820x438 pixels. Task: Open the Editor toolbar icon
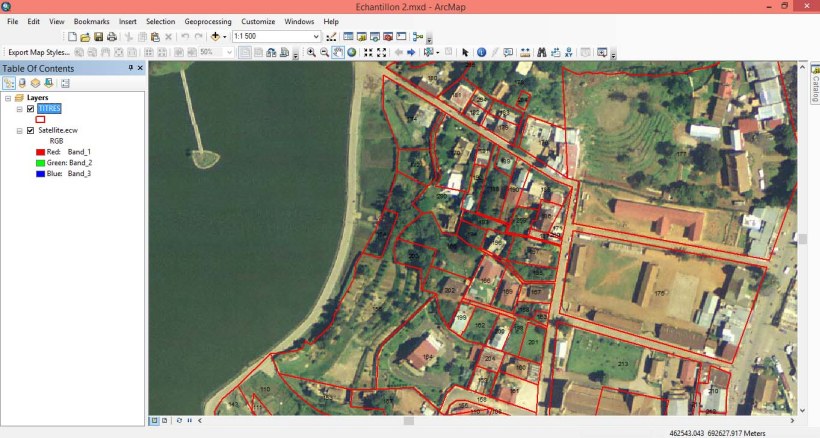pyautogui.click(x=331, y=37)
